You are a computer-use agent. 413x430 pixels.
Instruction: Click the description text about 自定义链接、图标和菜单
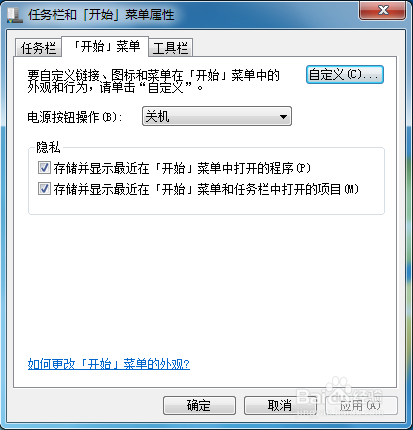pyautogui.click(x=153, y=81)
